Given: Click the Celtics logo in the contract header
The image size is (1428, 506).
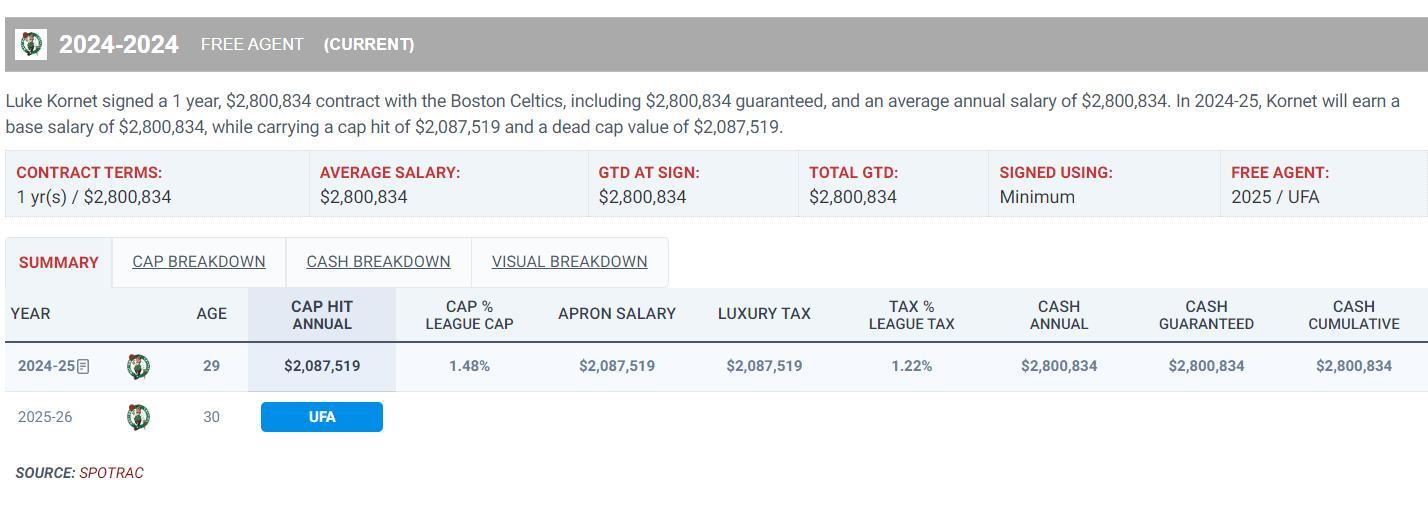Looking at the screenshot, I should pyautogui.click(x=32, y=44).
